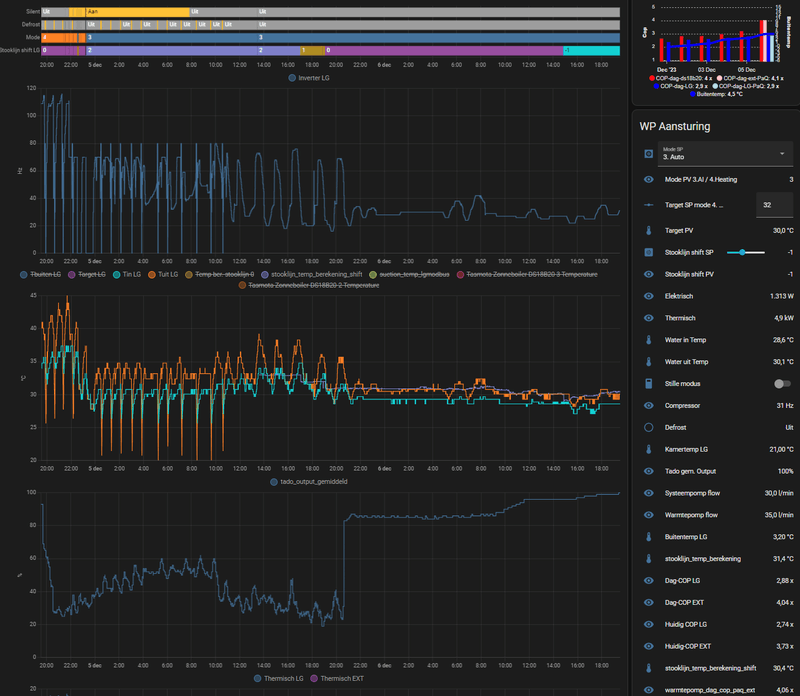Toggle the Stille modus switch
Screen dimensions: 800x696
point(782,383)
